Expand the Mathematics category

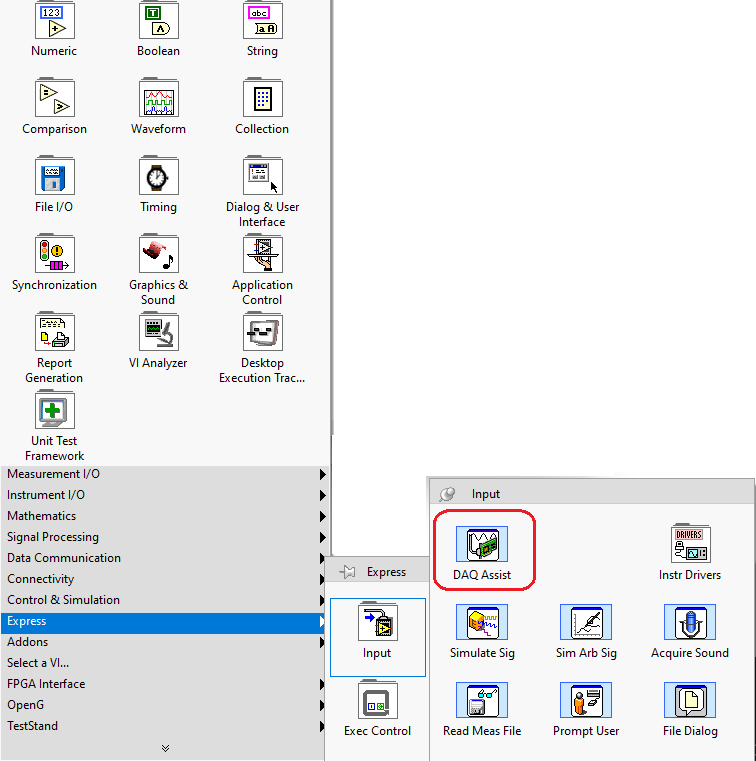click(x=160, y=516)
